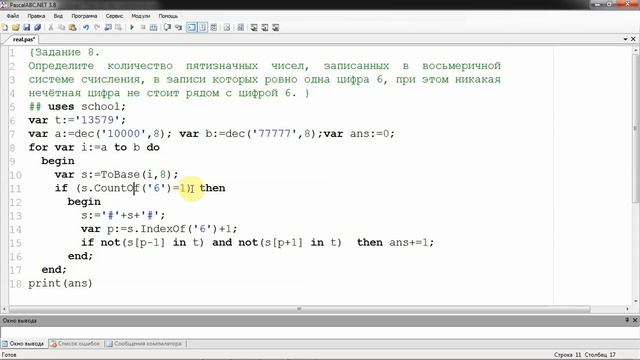Open the Правка menu

pyautogui.click(x=36, y=16)
